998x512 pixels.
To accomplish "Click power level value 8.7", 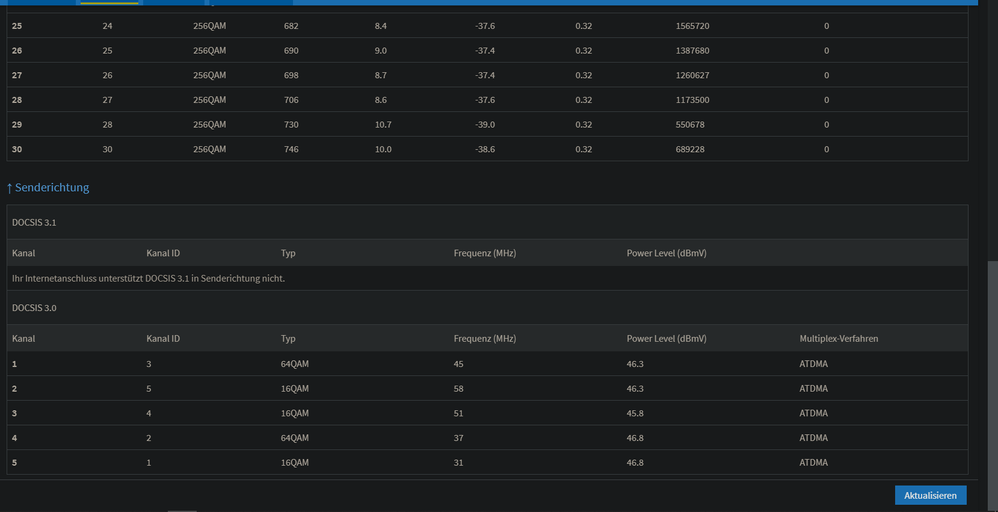I will [x=381, y=75].
